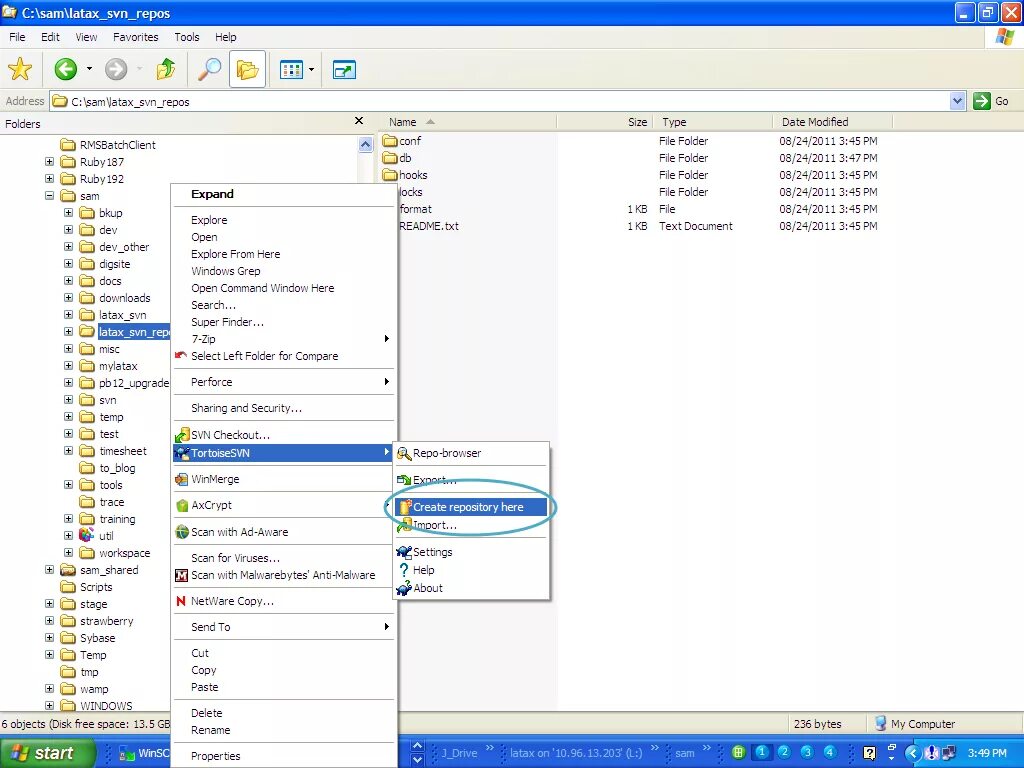The height and width of the screenshot is (768, 1024).
Task: Click the Help question mark icon
Action: pos(404,570)
